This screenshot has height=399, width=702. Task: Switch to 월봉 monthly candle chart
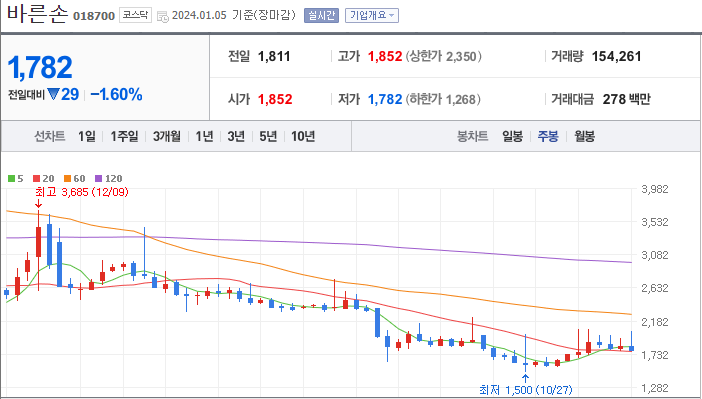[x=584, y=136]
